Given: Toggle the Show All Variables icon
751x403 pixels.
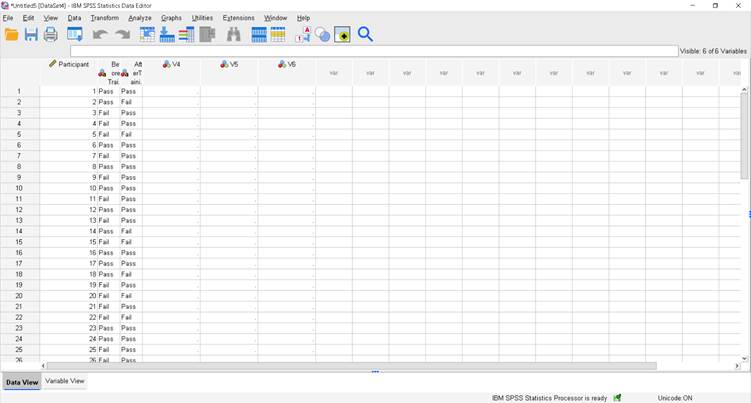Looking at the screenshot, I should 342,35.
